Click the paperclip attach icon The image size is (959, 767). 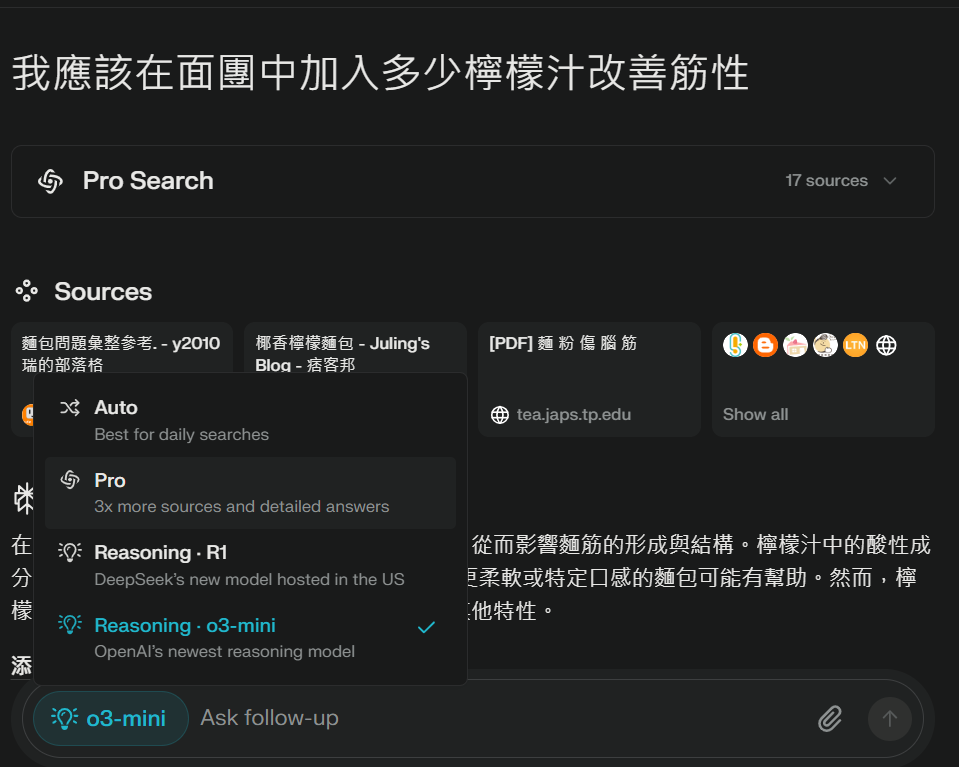click(x=830, y=719)
